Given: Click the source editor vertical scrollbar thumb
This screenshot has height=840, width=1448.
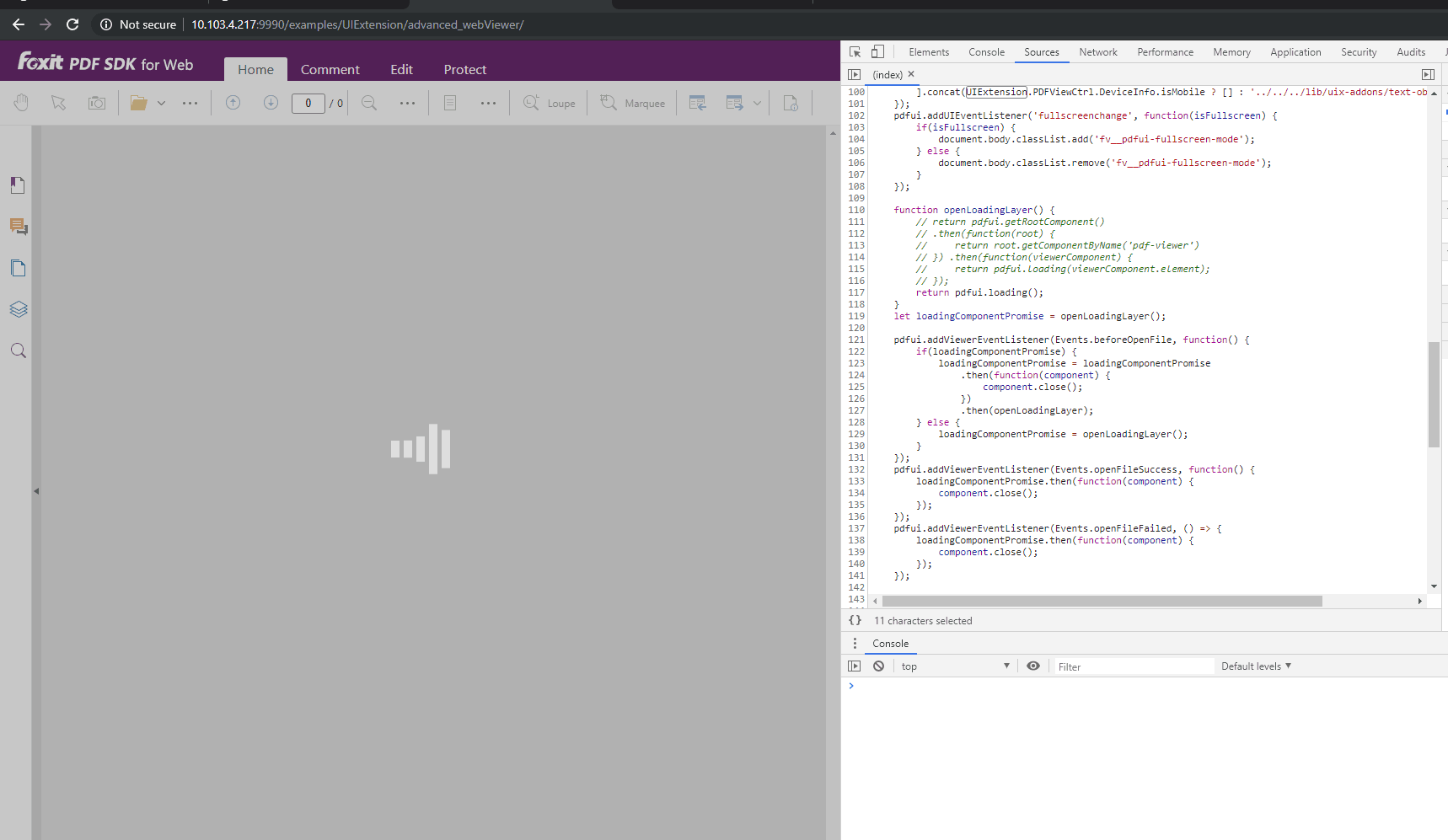Looking at the screenshot, I should (1434, 394).
